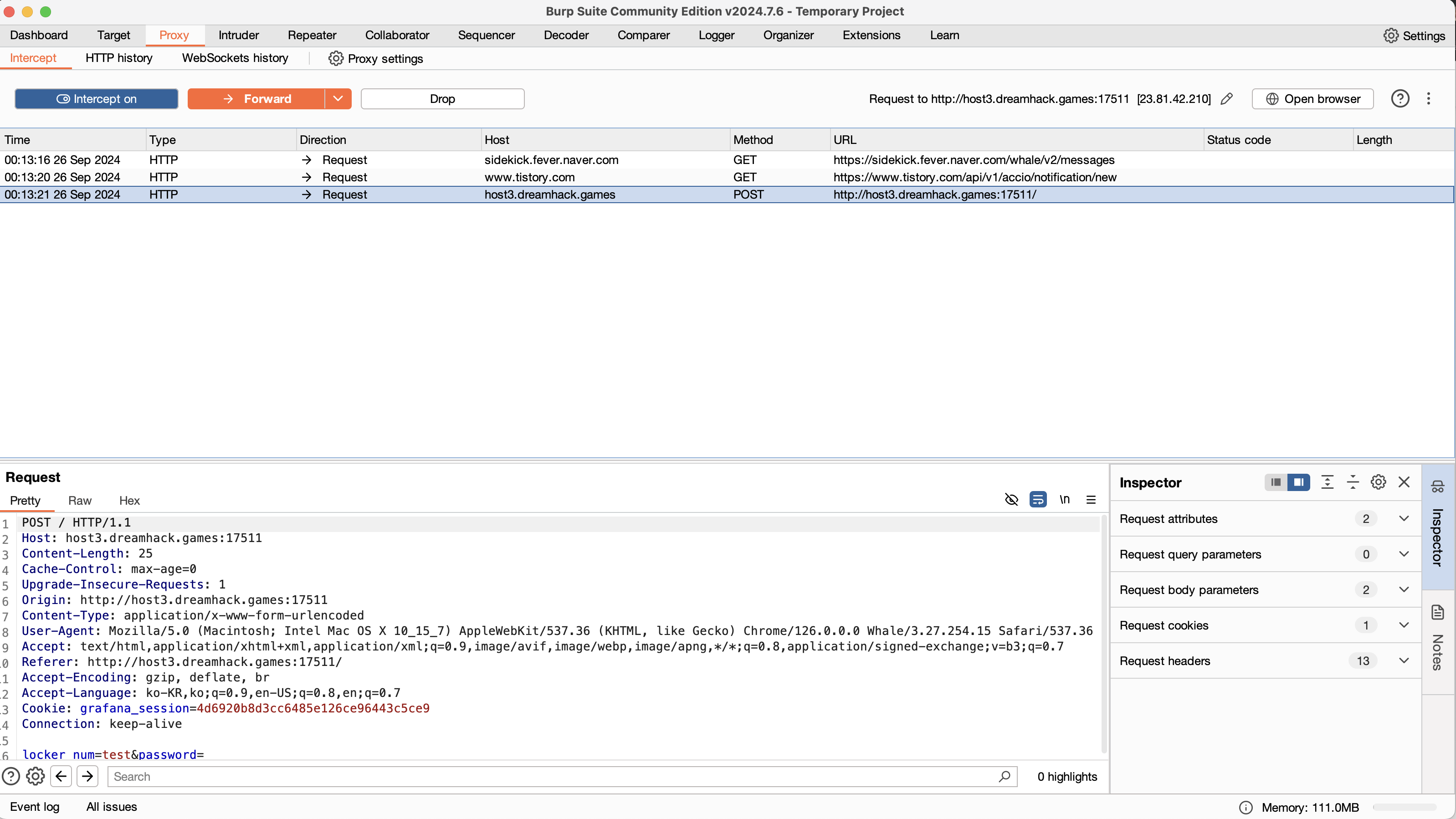Sort table by Method column header
This screenshot has width=1456, height=819.
pos(779,139)
